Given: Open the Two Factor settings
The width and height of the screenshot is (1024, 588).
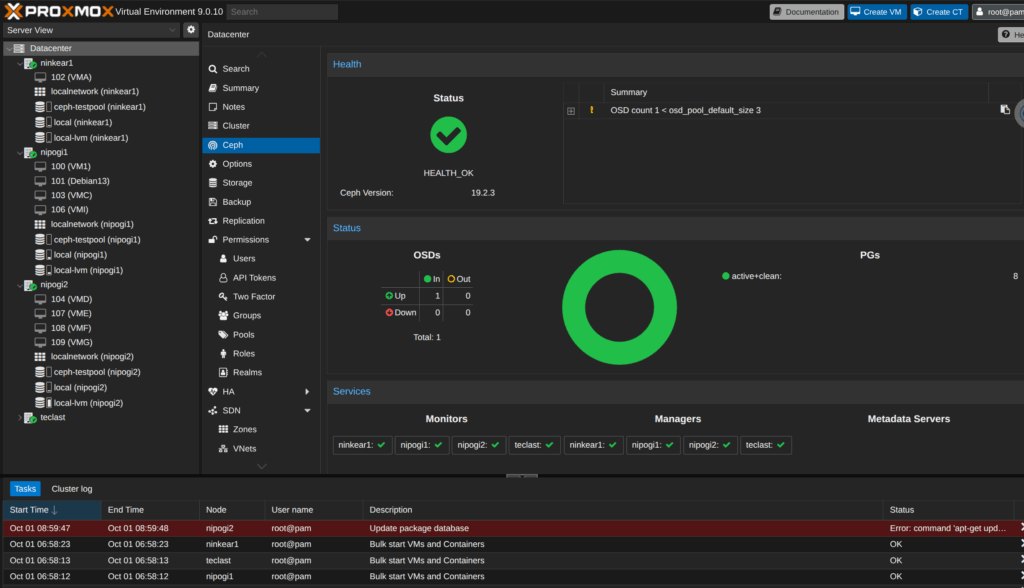Looking at the screenshot, I should 253,297.
